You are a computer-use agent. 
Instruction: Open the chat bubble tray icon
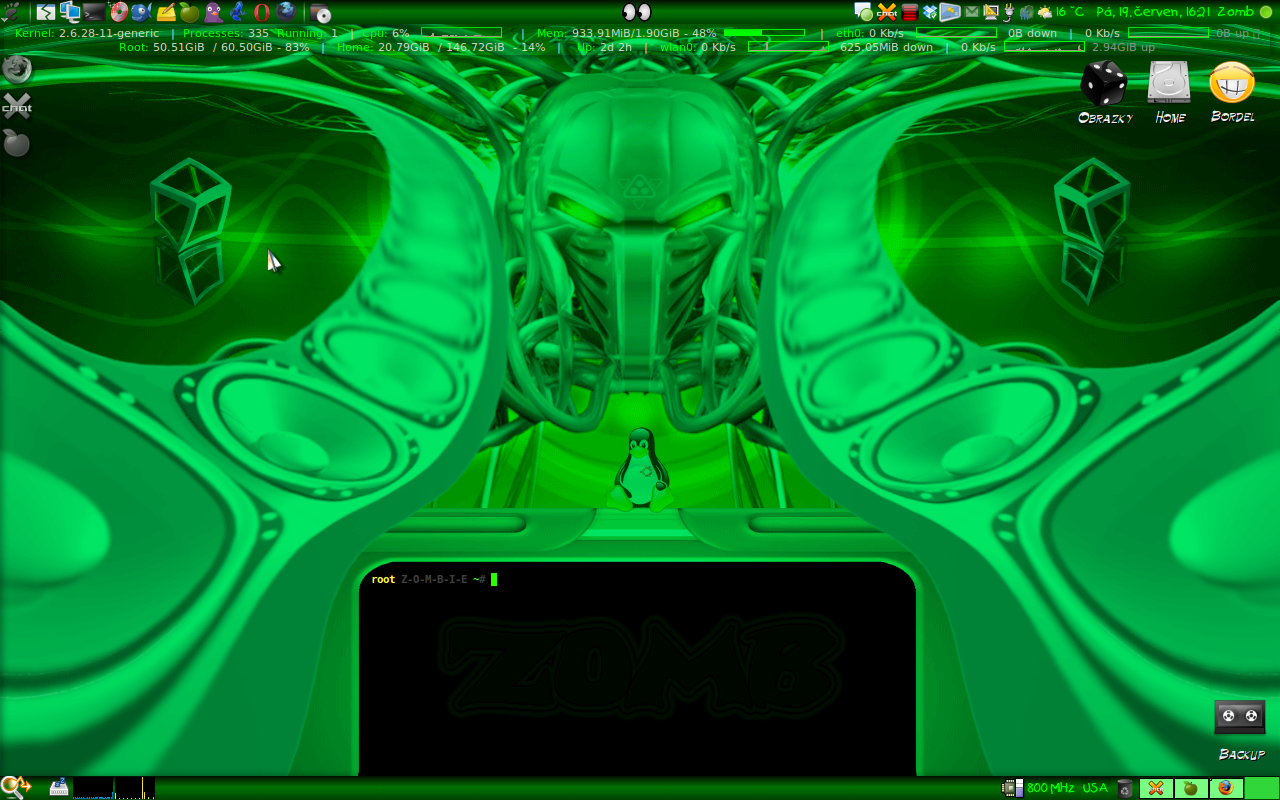point(864,12)
